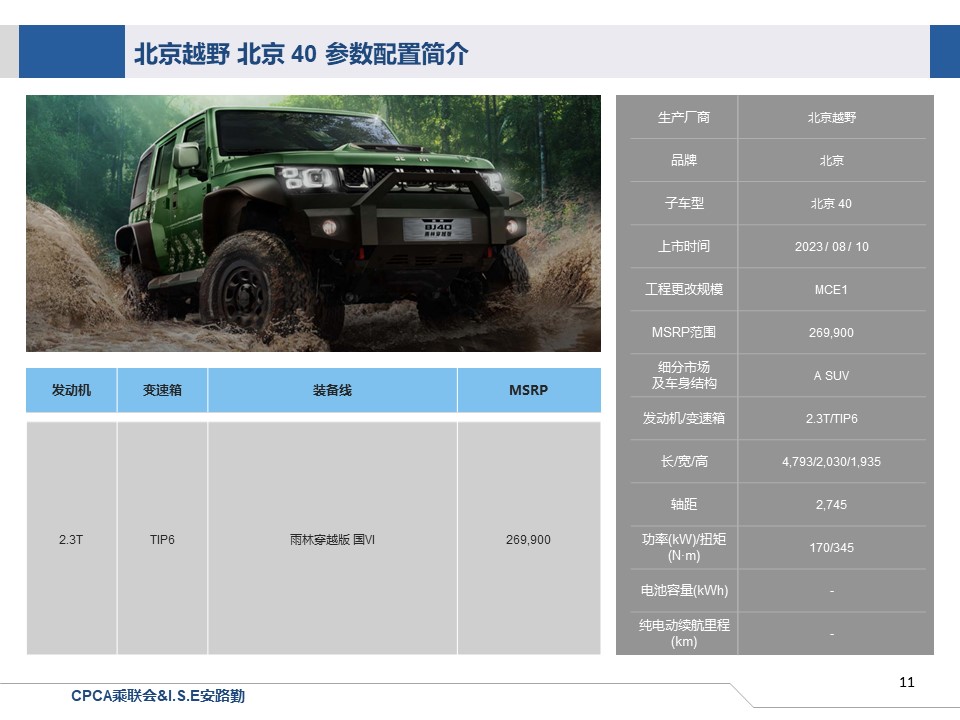Screen dimensions: 960x720
Task: Click the 功率(kW)/扭矩(N·m) label
Action: (684, 547)
